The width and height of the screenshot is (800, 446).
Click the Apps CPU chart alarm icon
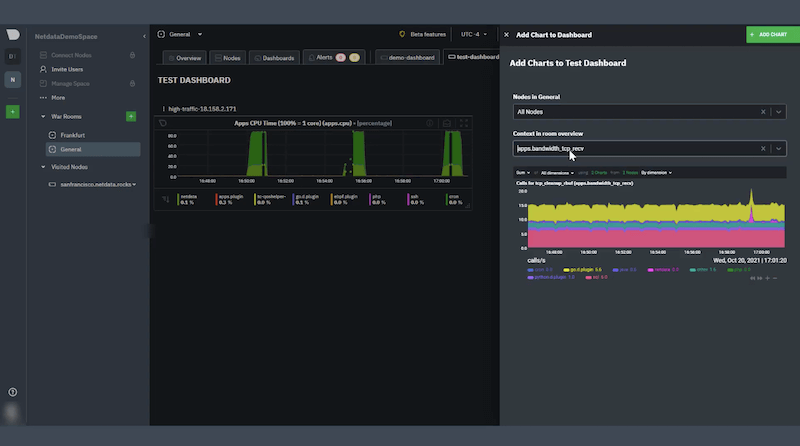click(x=447, y=123)
